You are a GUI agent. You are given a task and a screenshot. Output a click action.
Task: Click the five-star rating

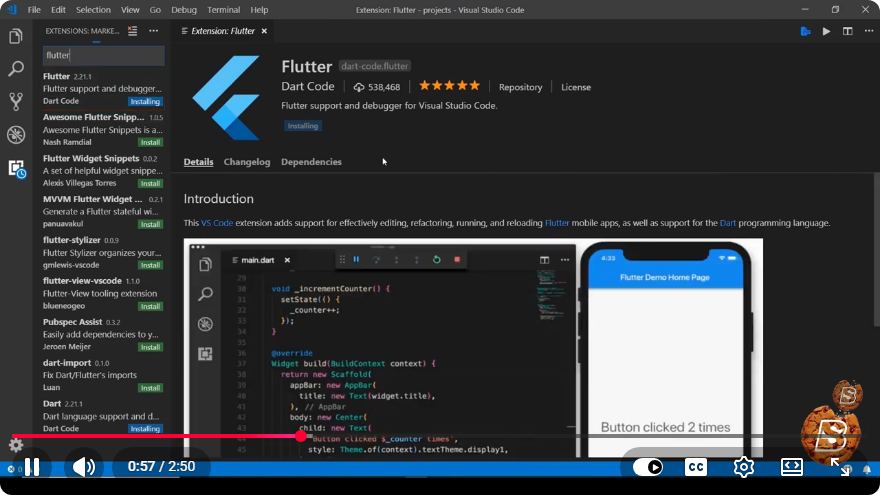(449, 86)
